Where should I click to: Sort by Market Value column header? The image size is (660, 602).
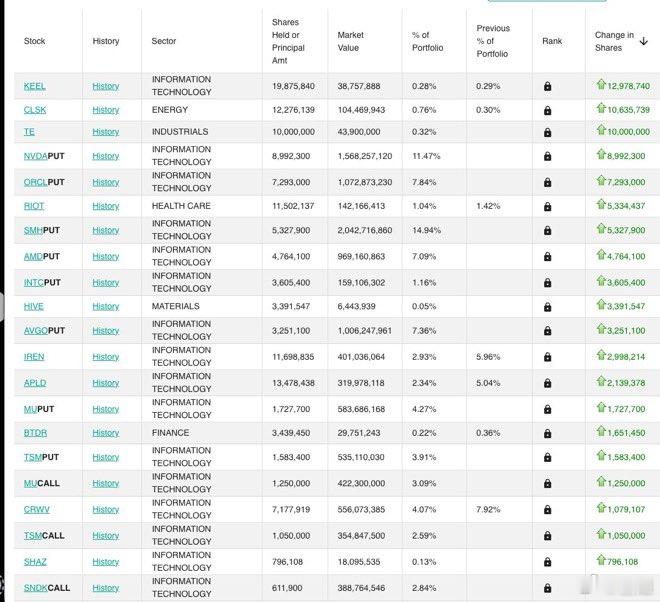point(350,41)
